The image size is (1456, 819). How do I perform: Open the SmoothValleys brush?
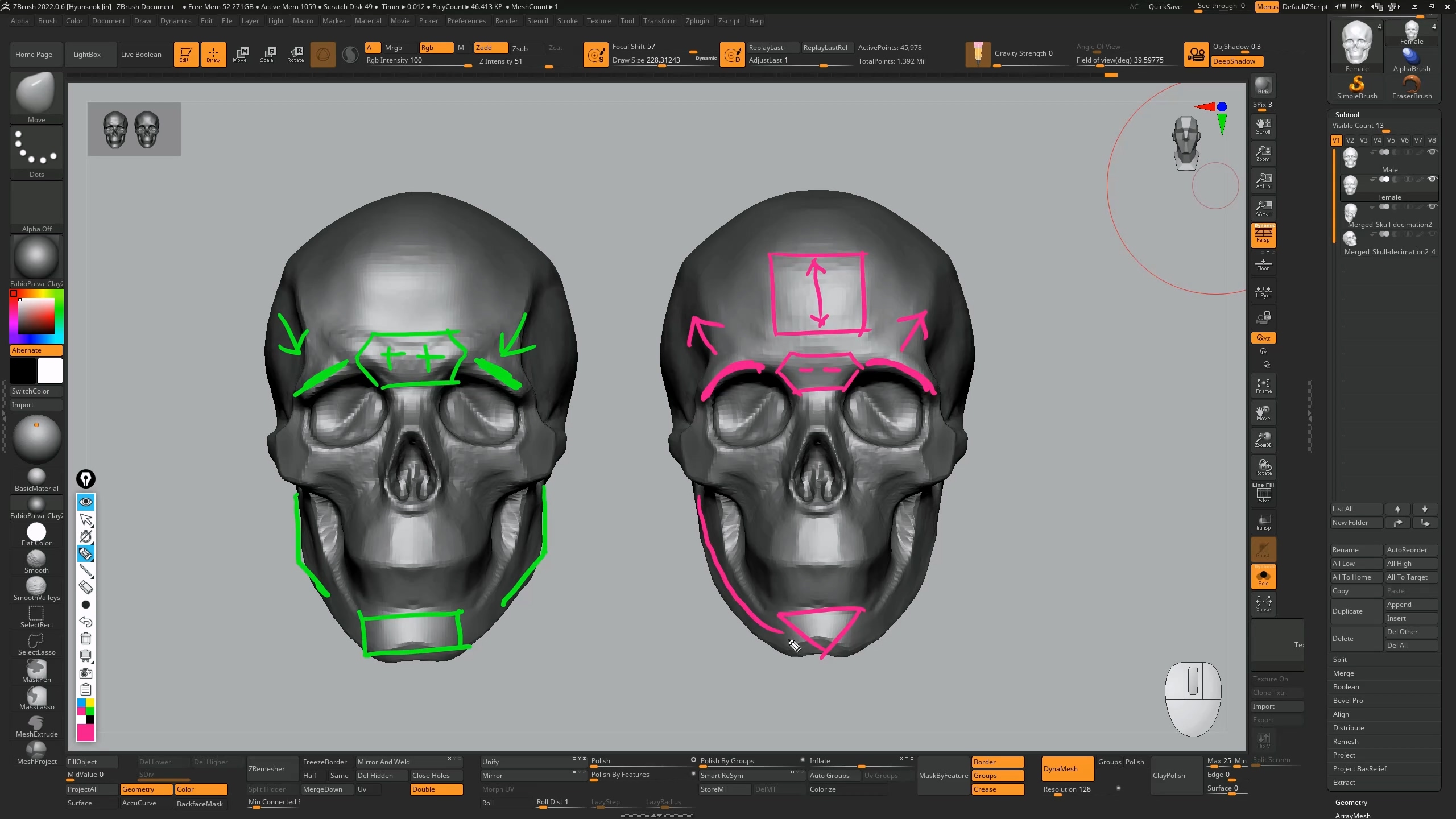click(36, 588)
